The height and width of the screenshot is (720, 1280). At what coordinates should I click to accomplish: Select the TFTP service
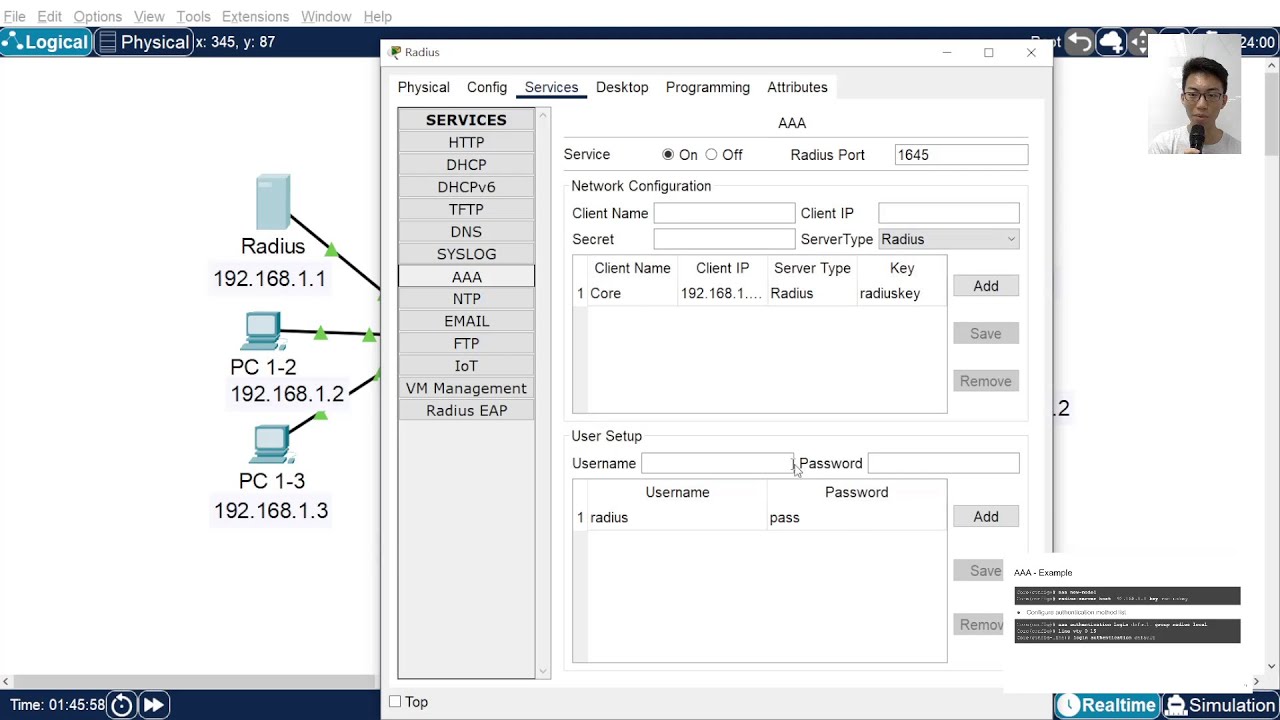pyautogui.click(x=466, y=209)
